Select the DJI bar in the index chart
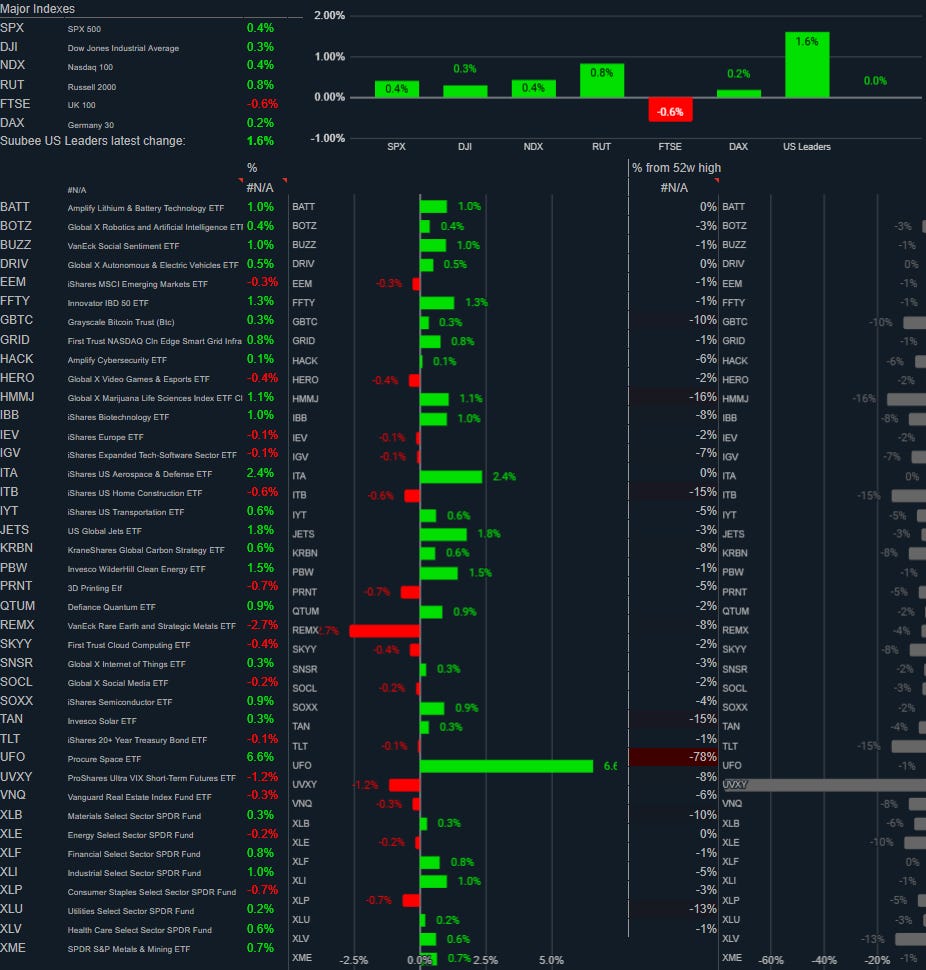 tap(465, 92)
